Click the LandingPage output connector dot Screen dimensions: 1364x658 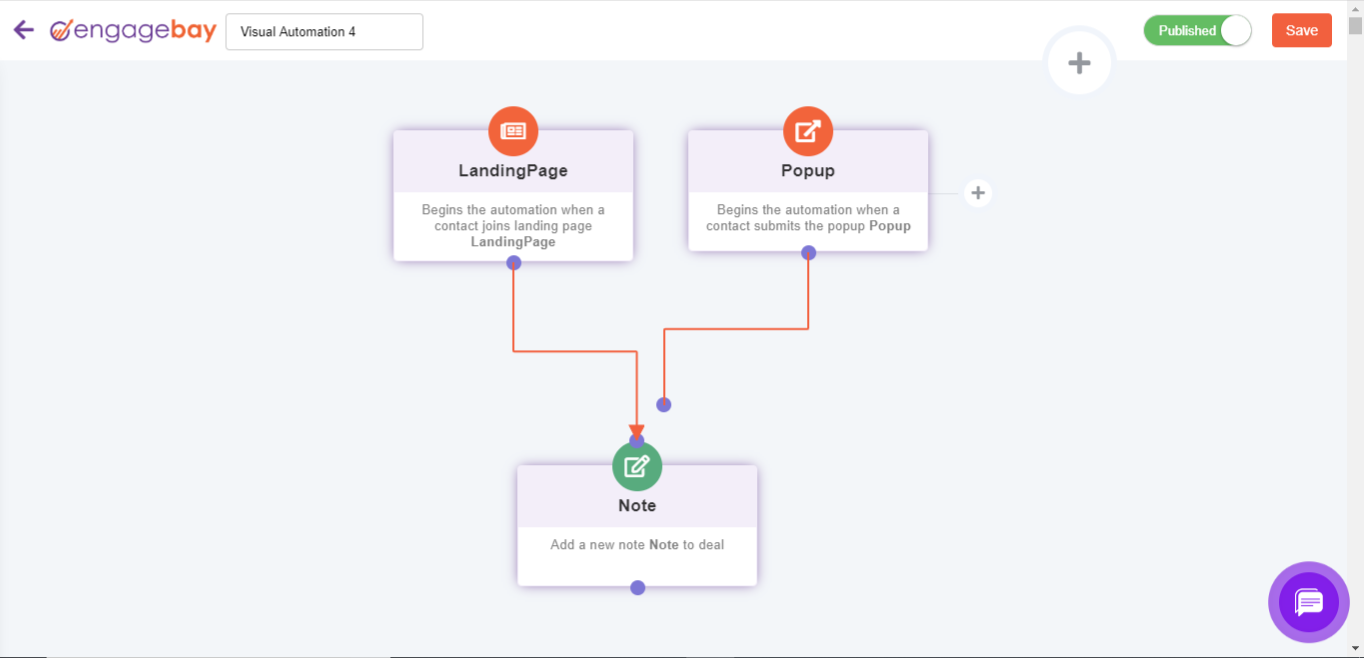513,263
